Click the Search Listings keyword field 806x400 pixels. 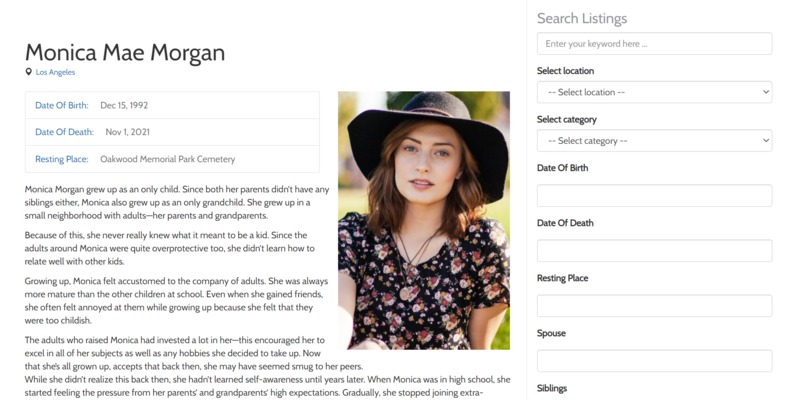(x=654, y=44)
